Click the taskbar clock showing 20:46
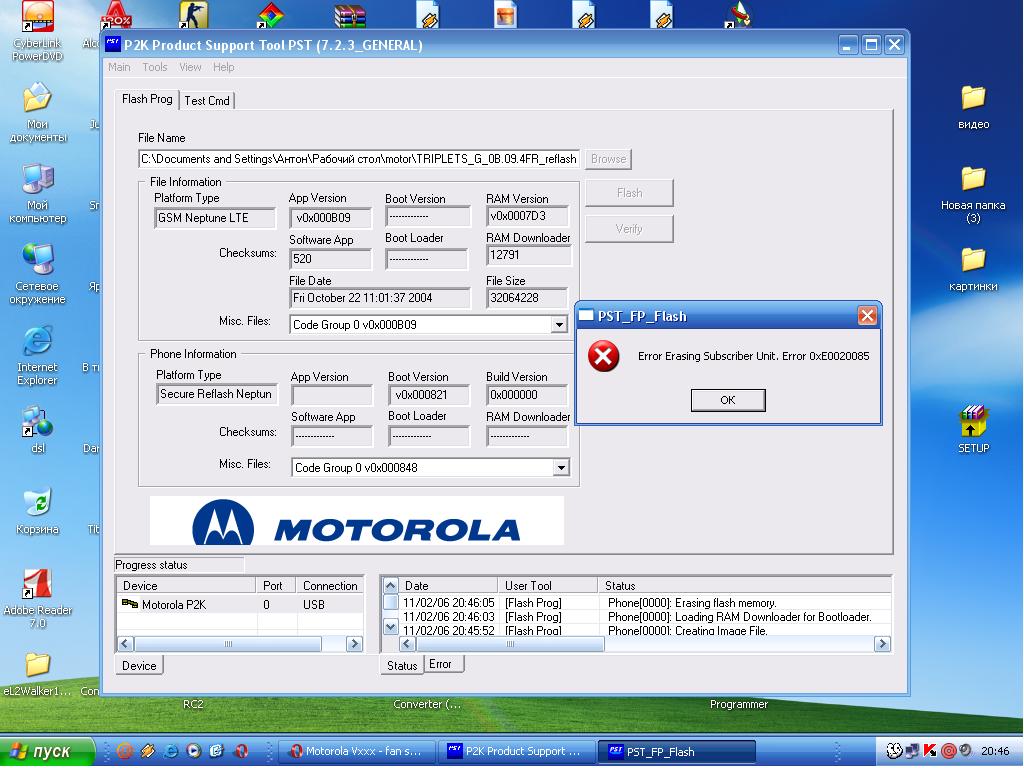The image size is (1024, 768). 995,751
